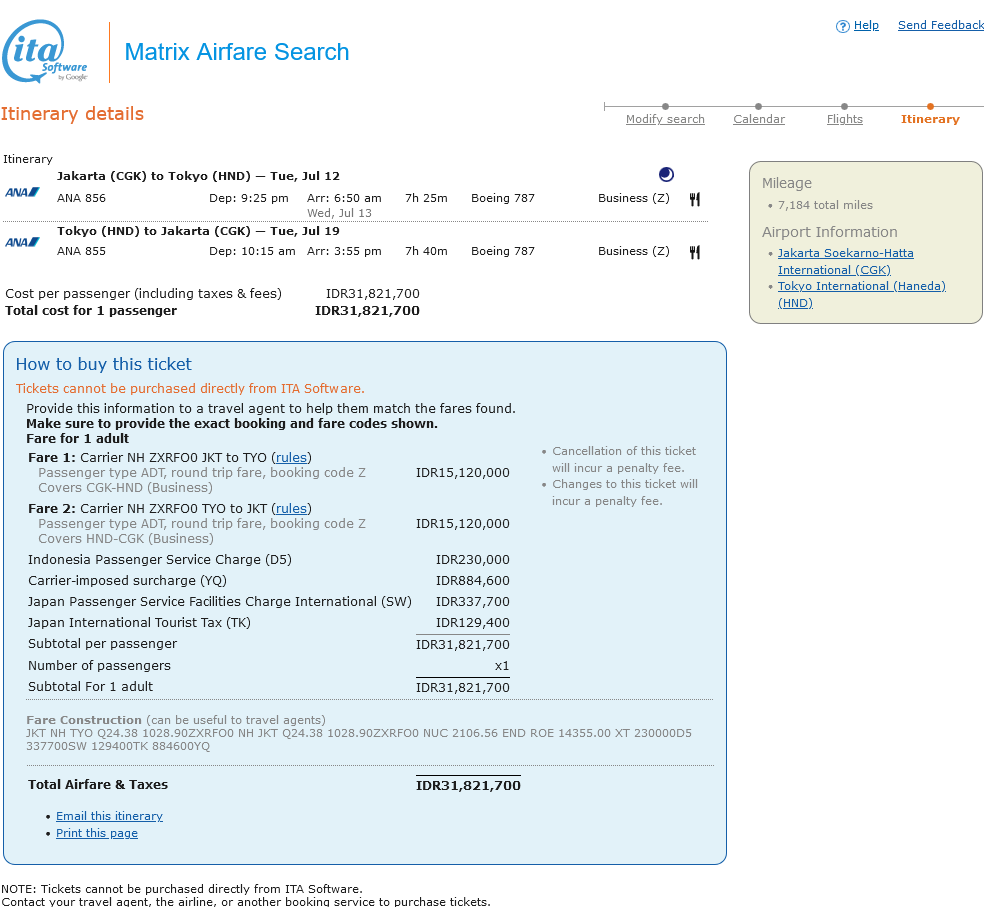
Task: Click the Airport Information heading
Action: pyautogui.click(x=830, y=232)
